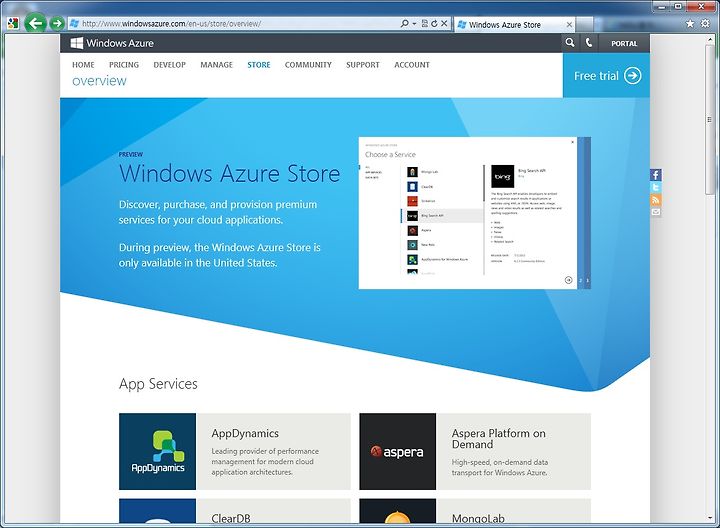The width and height of the screenshot is (720, 528).
Task: Share page via email envelope icon
Action: coord(656,212)
